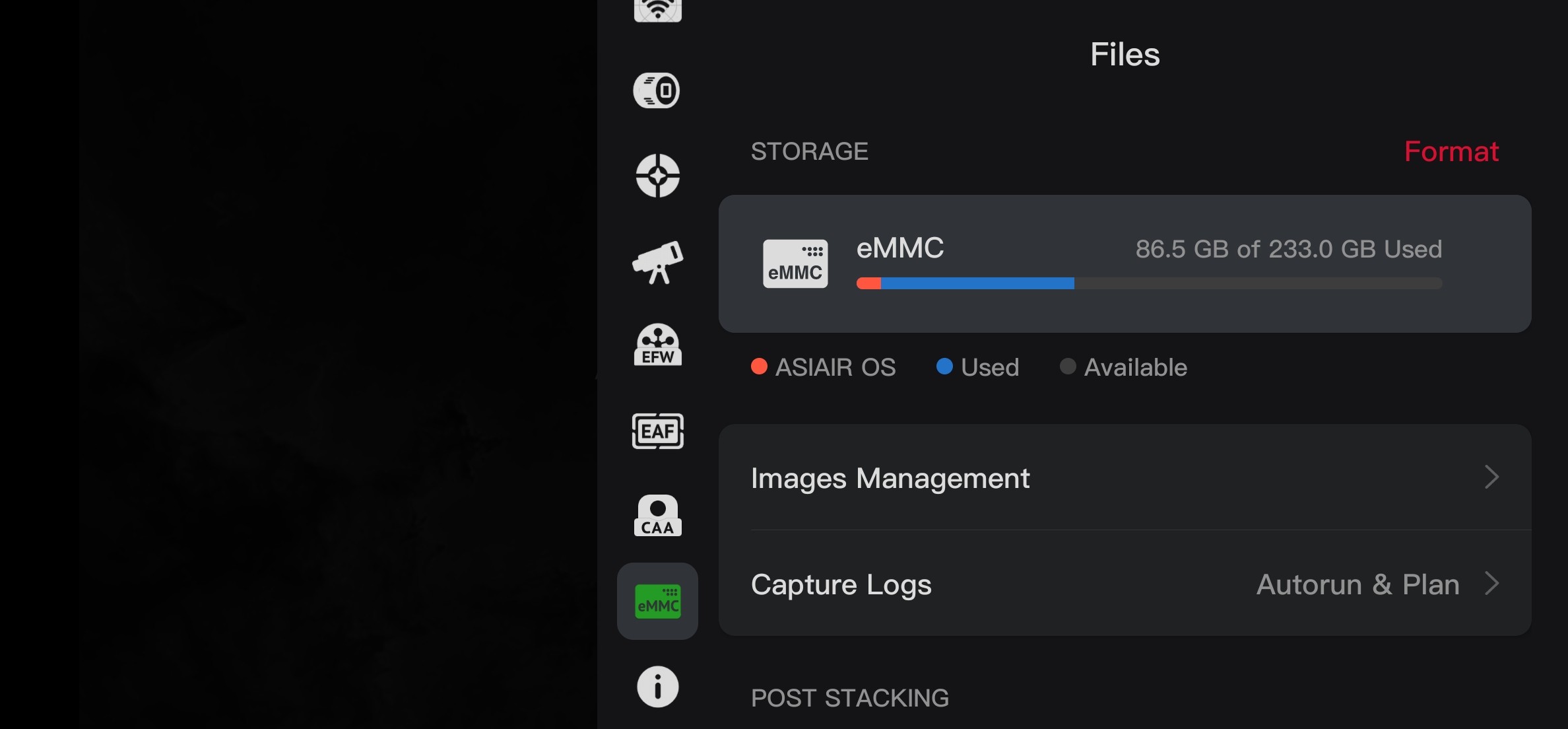This screenshot has width=1568, height=729.
Task: Open the Wi-Fi settings icon
Action: tap(657, 10)
